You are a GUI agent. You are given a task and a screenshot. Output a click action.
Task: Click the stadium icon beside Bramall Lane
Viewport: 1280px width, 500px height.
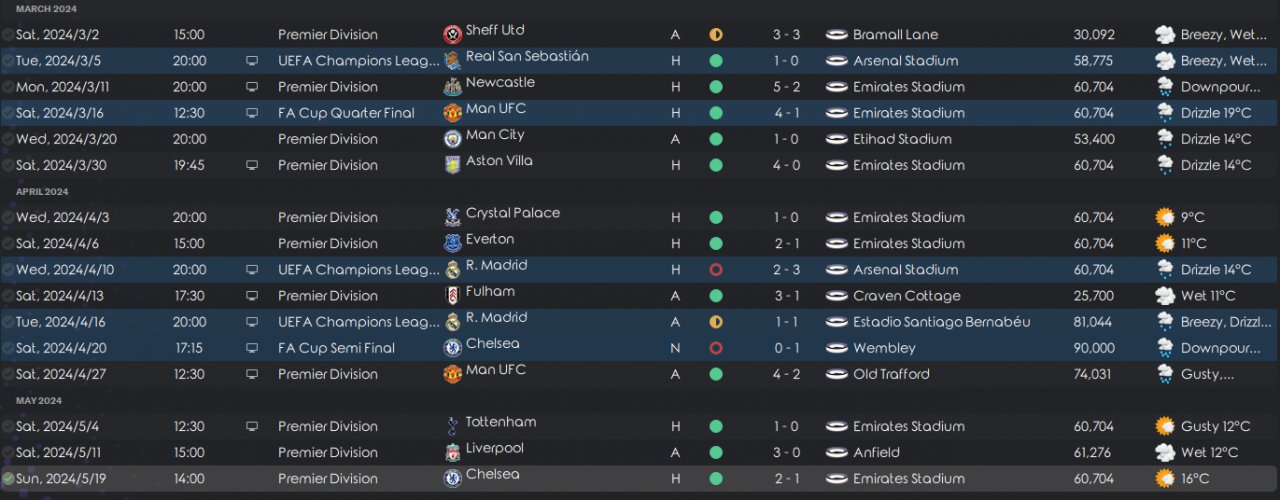coord(836,35)
